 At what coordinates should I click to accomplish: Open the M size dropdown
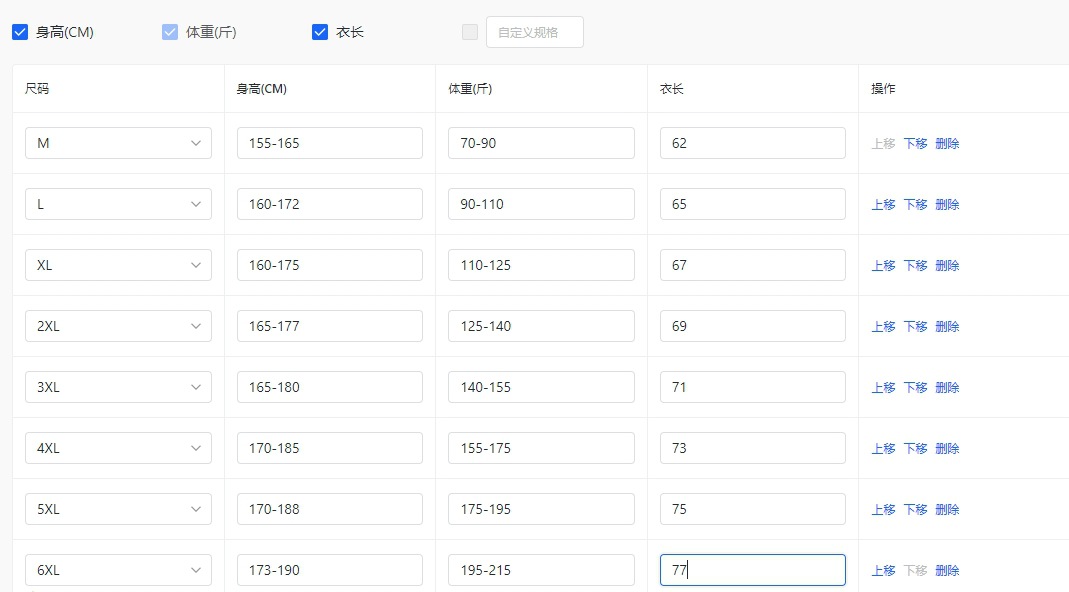(118, 143)
